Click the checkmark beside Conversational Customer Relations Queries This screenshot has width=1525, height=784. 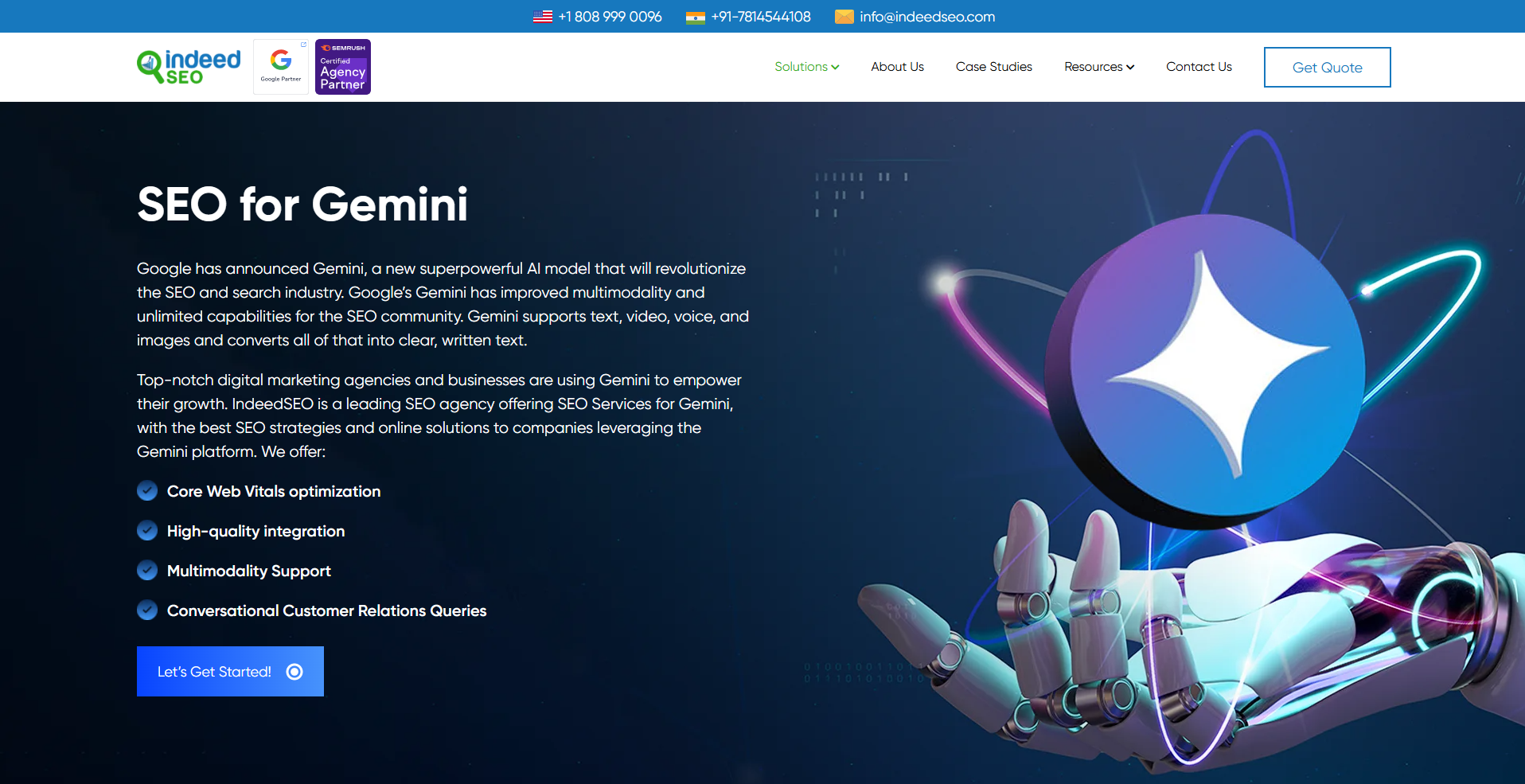click(147, 610)
